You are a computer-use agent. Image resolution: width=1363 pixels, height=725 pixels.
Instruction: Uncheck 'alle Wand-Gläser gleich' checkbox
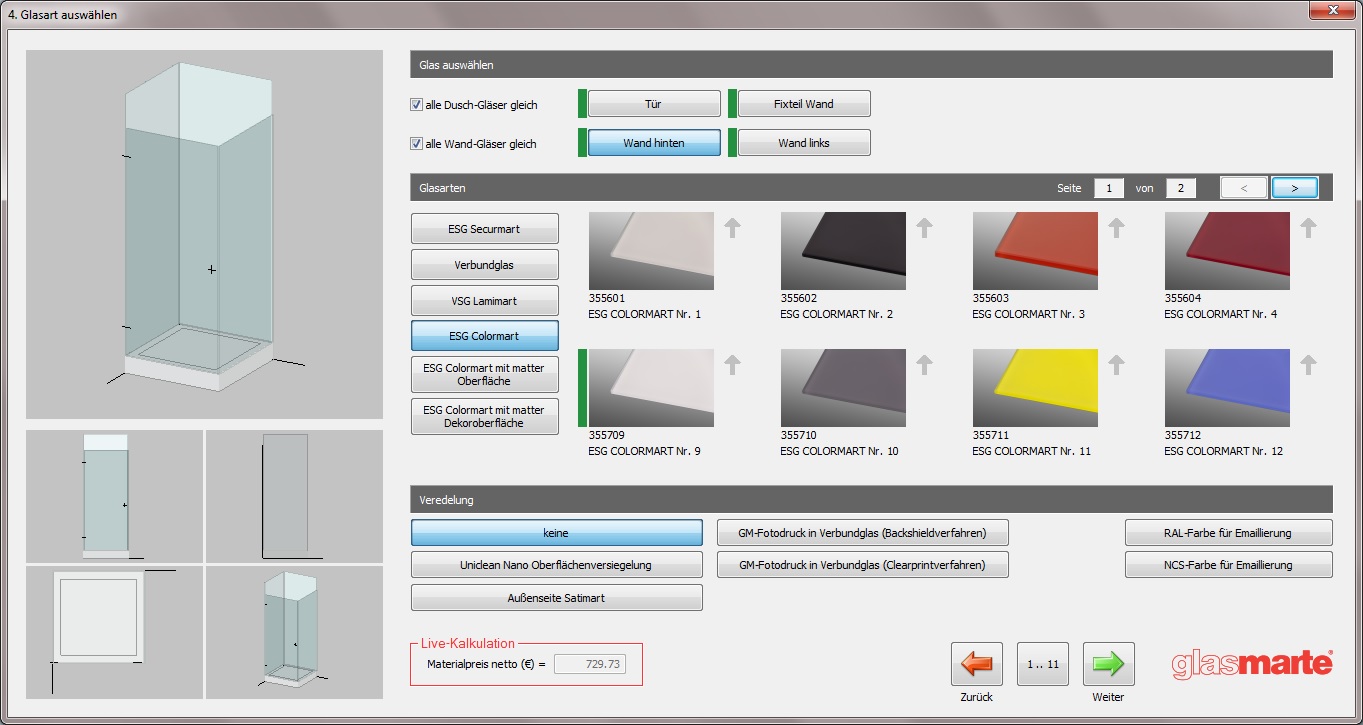[416, 143]
